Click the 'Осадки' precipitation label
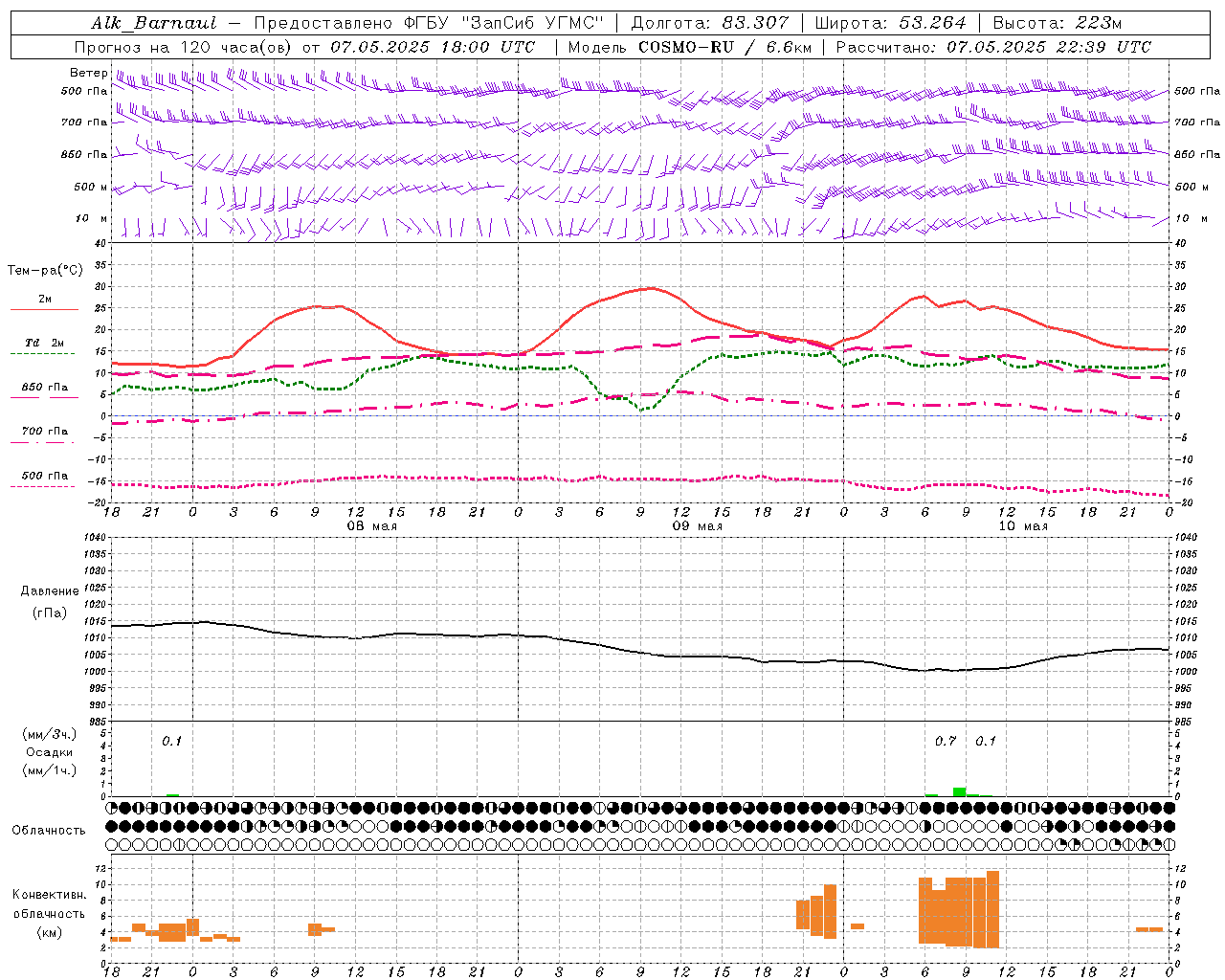 (50, 752)
